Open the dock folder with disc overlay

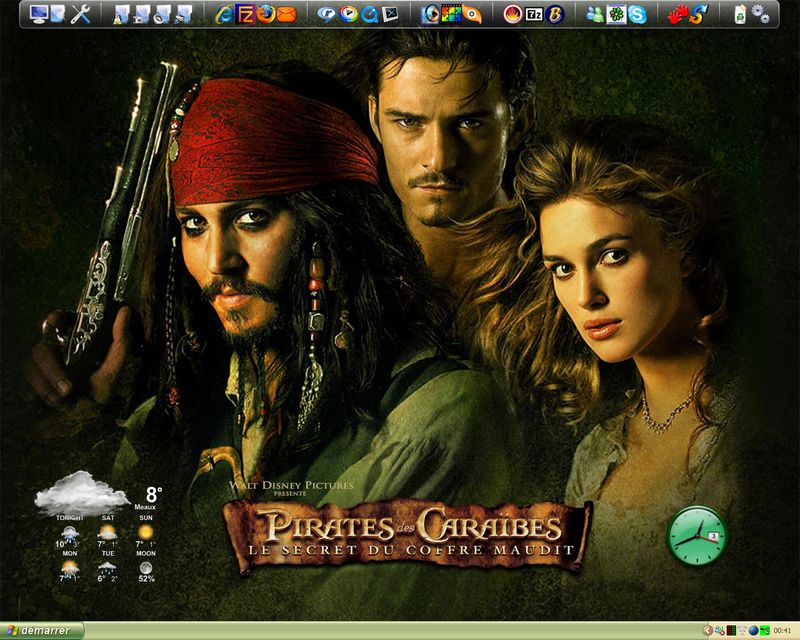163,14
